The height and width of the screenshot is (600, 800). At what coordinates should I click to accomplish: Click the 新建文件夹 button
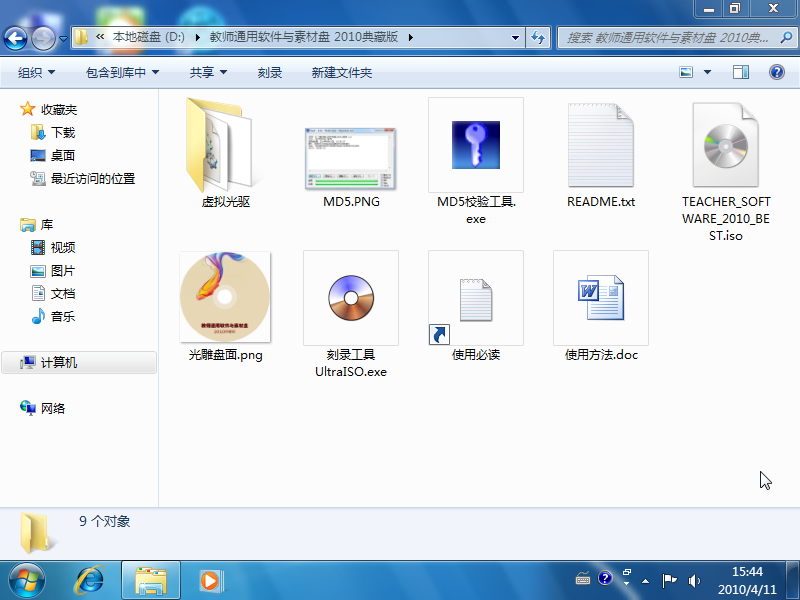click(x=341, y=72)
